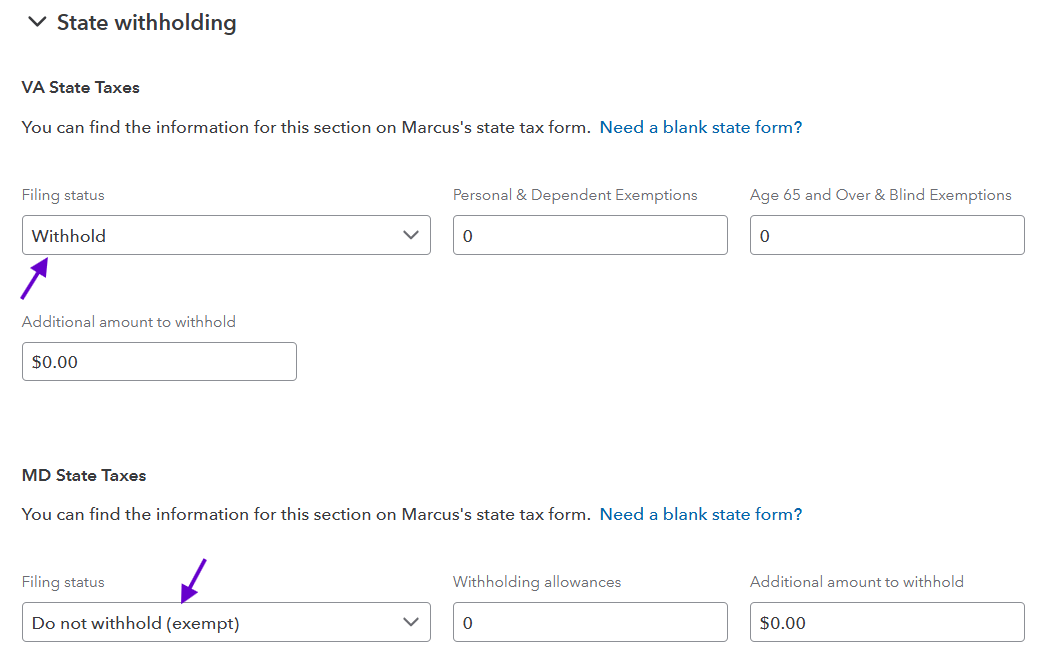Image resolution: width=1046 pixels, height=662 pixels.
Task: Click Age 65 and Over & Blind label
Action: click(880, 196)
